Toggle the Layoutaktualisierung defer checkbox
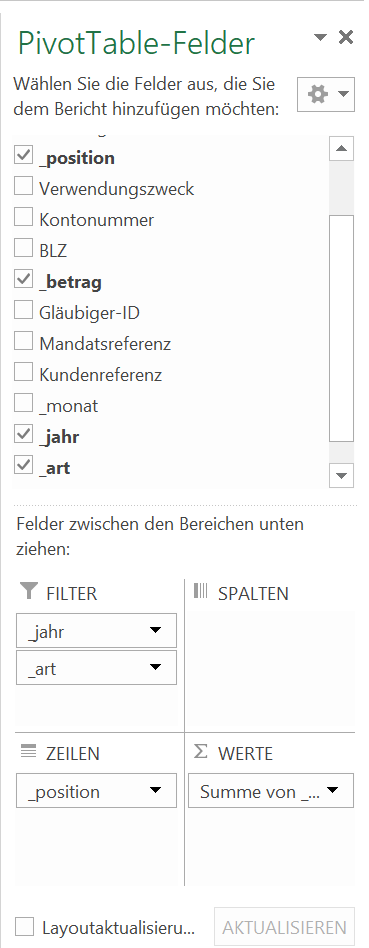 coord(25,926)
